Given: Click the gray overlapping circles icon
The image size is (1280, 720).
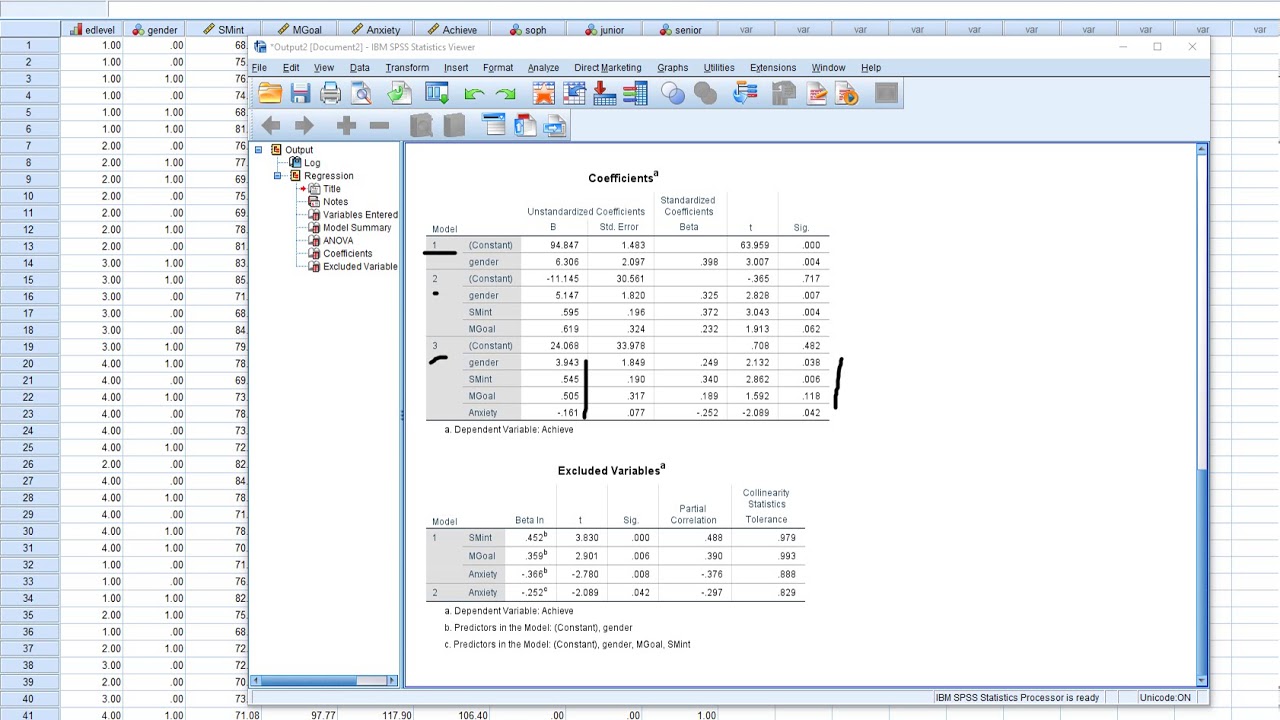Looking at the screenshot, I should 705,94.
